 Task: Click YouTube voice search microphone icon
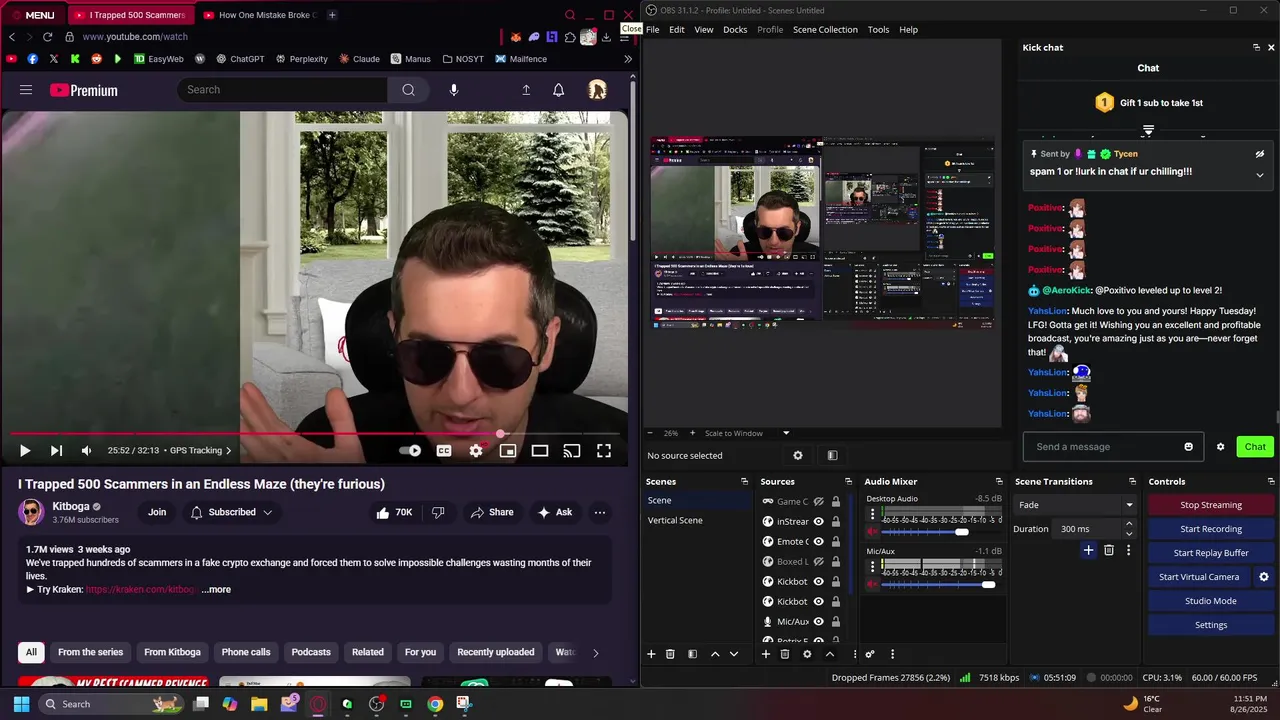click(x=454, y=90)
